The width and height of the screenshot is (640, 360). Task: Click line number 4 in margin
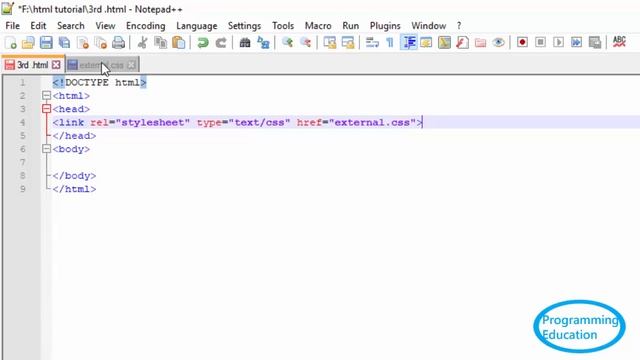point(23,122)
